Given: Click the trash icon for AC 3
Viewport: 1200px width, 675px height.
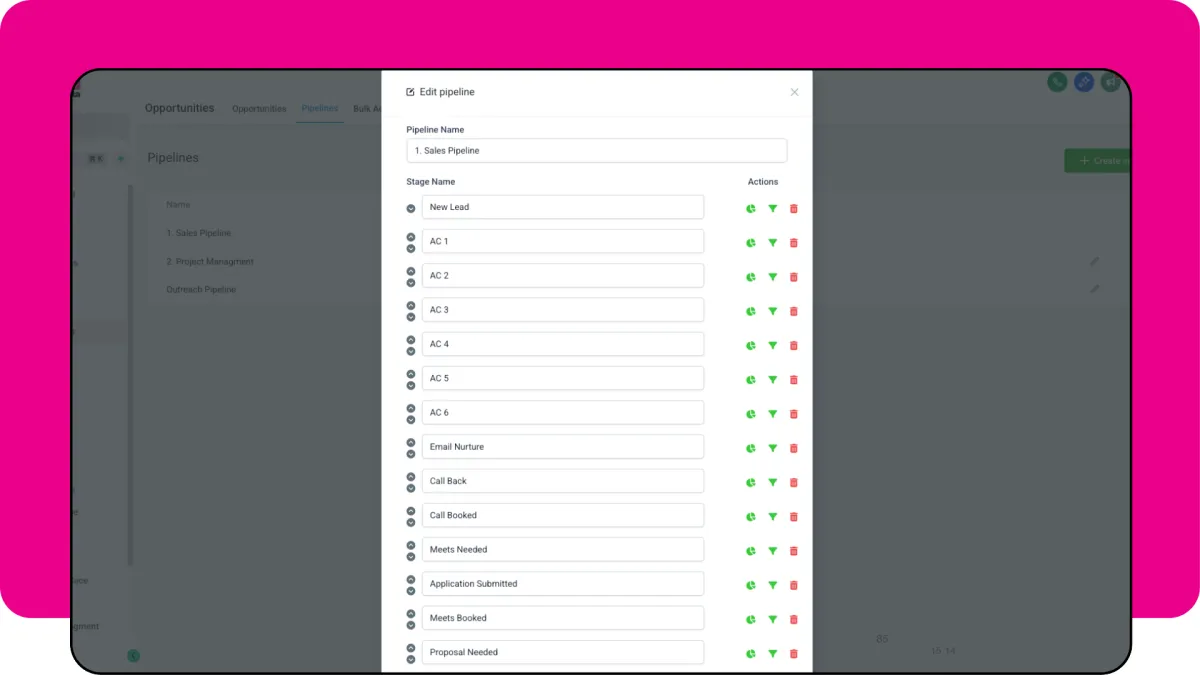Looking at the screenshot, I should pyautogui.click(x=794, y=311).
